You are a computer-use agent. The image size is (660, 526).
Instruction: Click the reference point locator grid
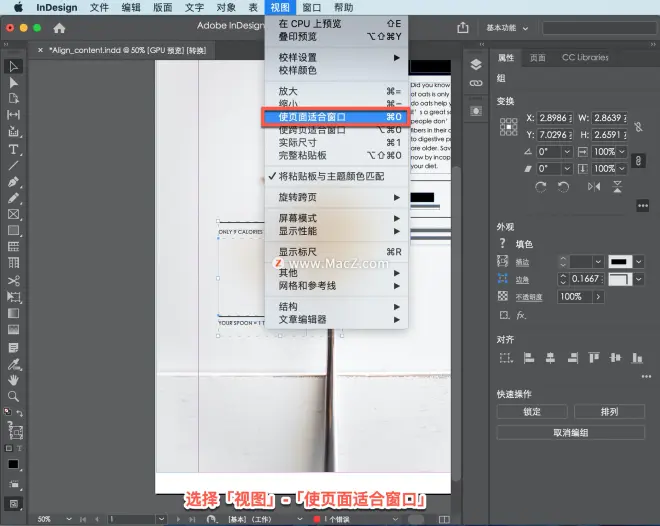pos(508,127)
